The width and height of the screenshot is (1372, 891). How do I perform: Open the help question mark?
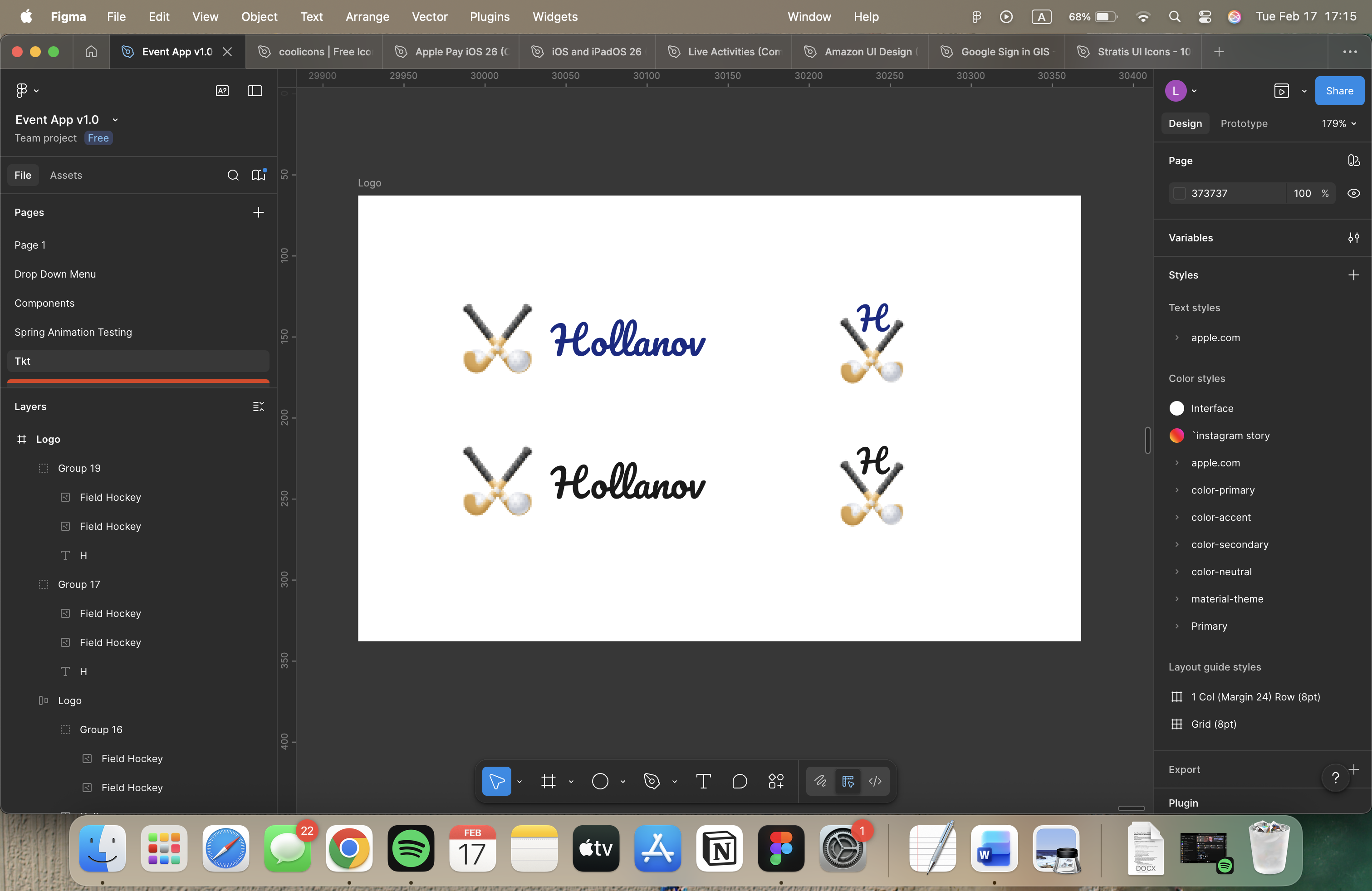click(x=1336, y=778)
